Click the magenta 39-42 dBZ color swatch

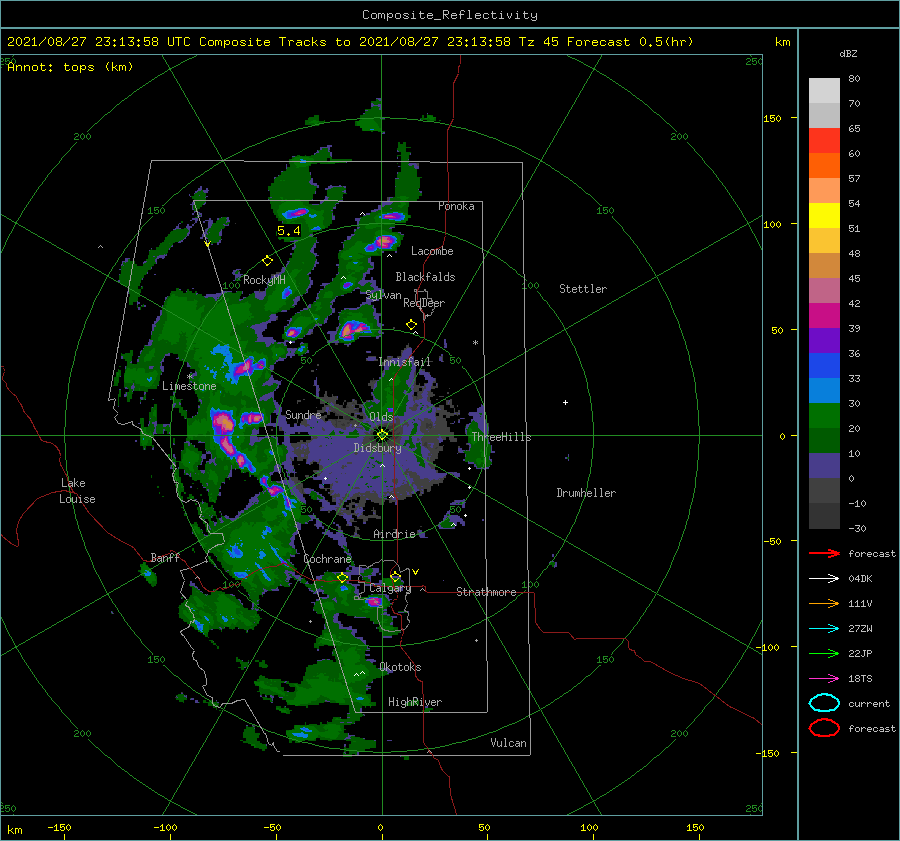pyautogui.click(x=824, y=316)
